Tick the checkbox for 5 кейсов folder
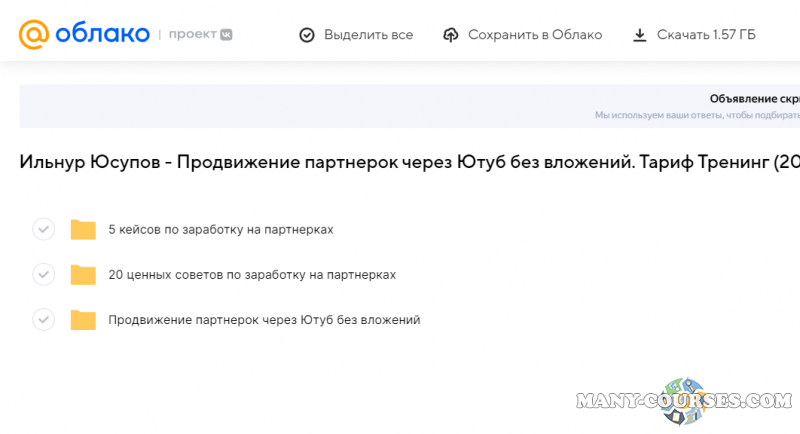This screenshot has height=434, width=800. tap(43, 229)
